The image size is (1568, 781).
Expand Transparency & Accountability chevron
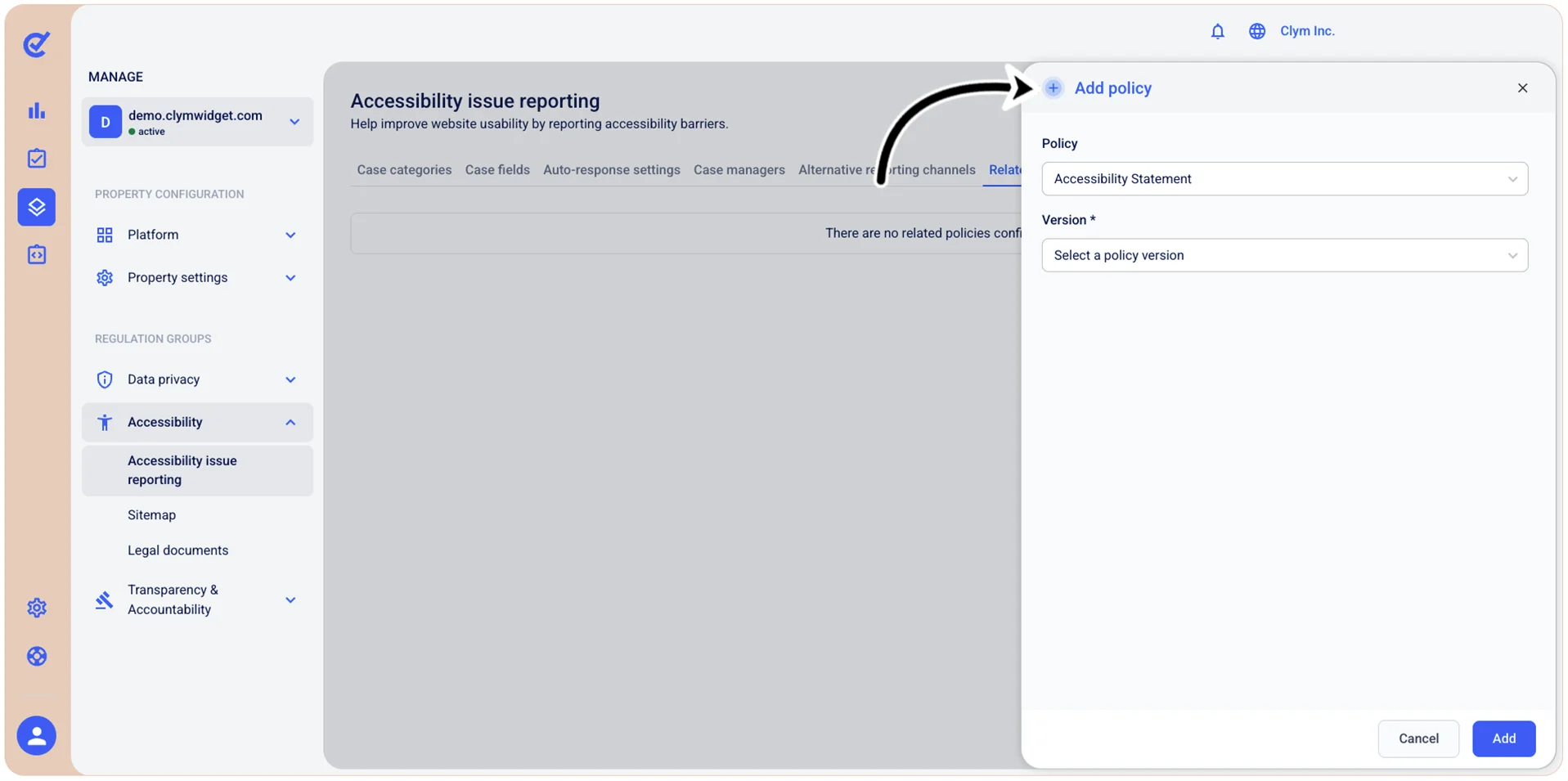pos(290,600)
